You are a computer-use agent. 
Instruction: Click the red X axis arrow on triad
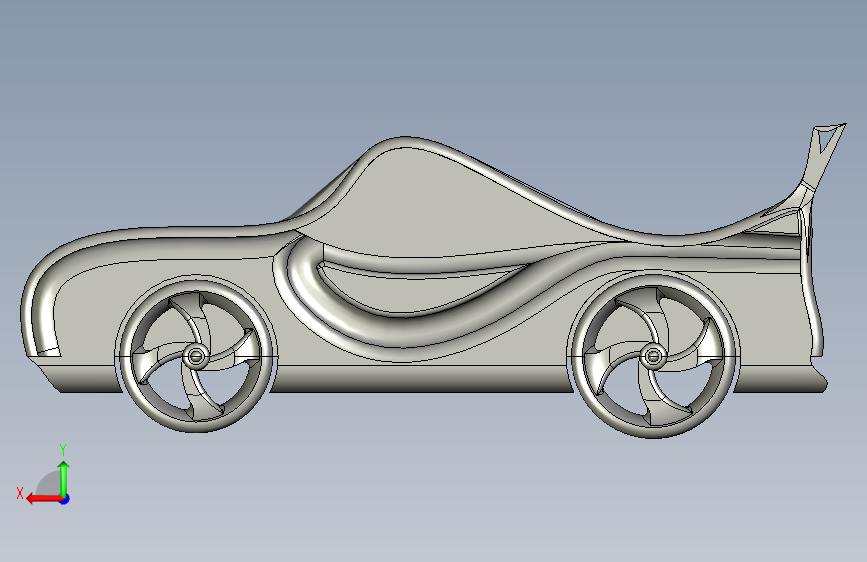point(43,499)
